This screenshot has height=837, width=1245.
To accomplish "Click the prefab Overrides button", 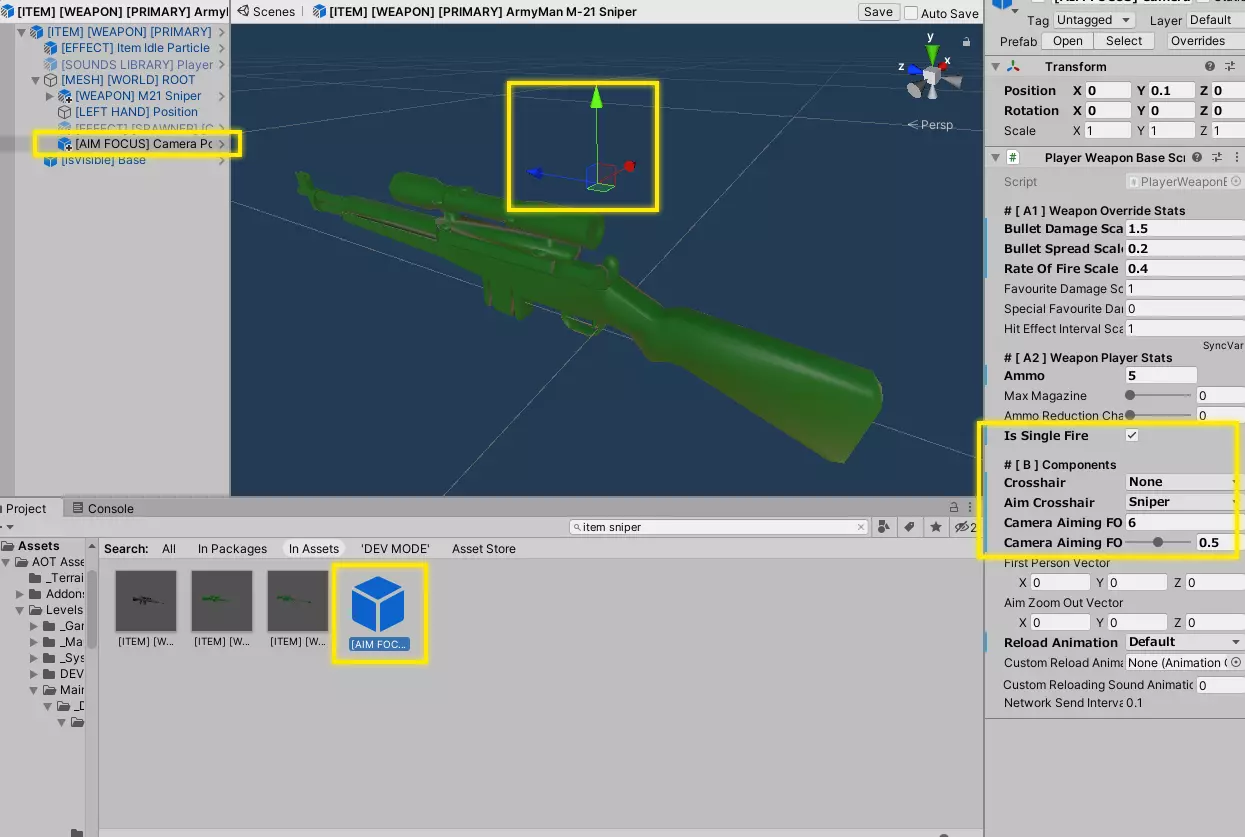I will pos(1197,41).
